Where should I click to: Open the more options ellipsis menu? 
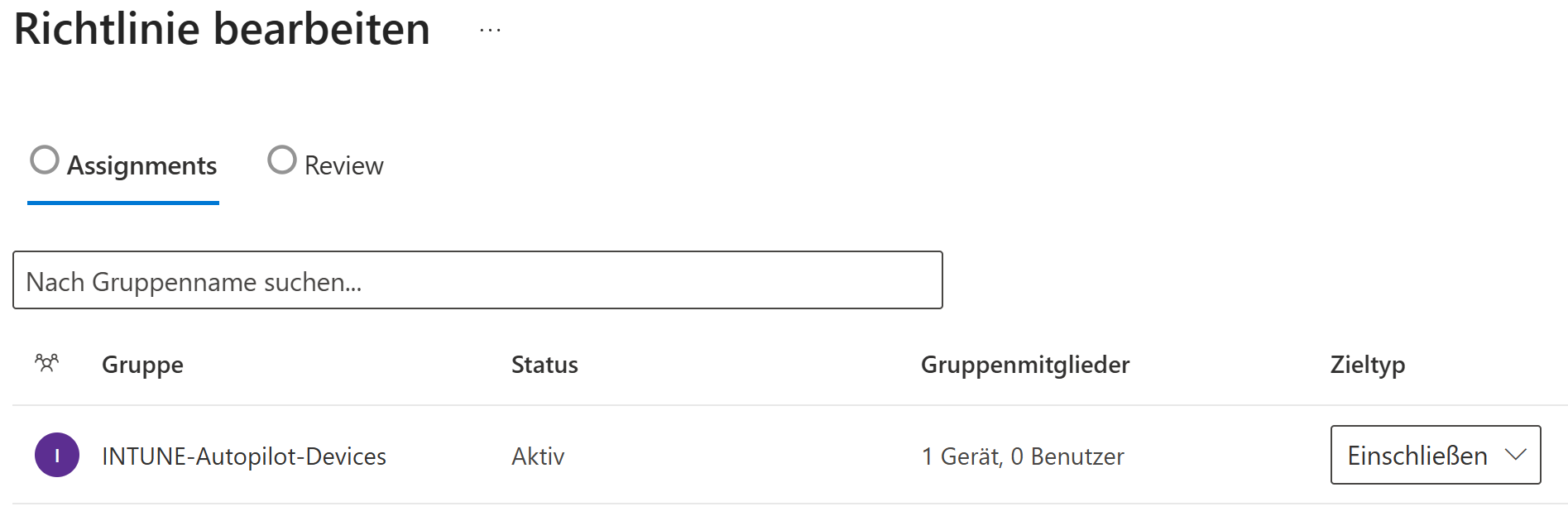[490, 31]
